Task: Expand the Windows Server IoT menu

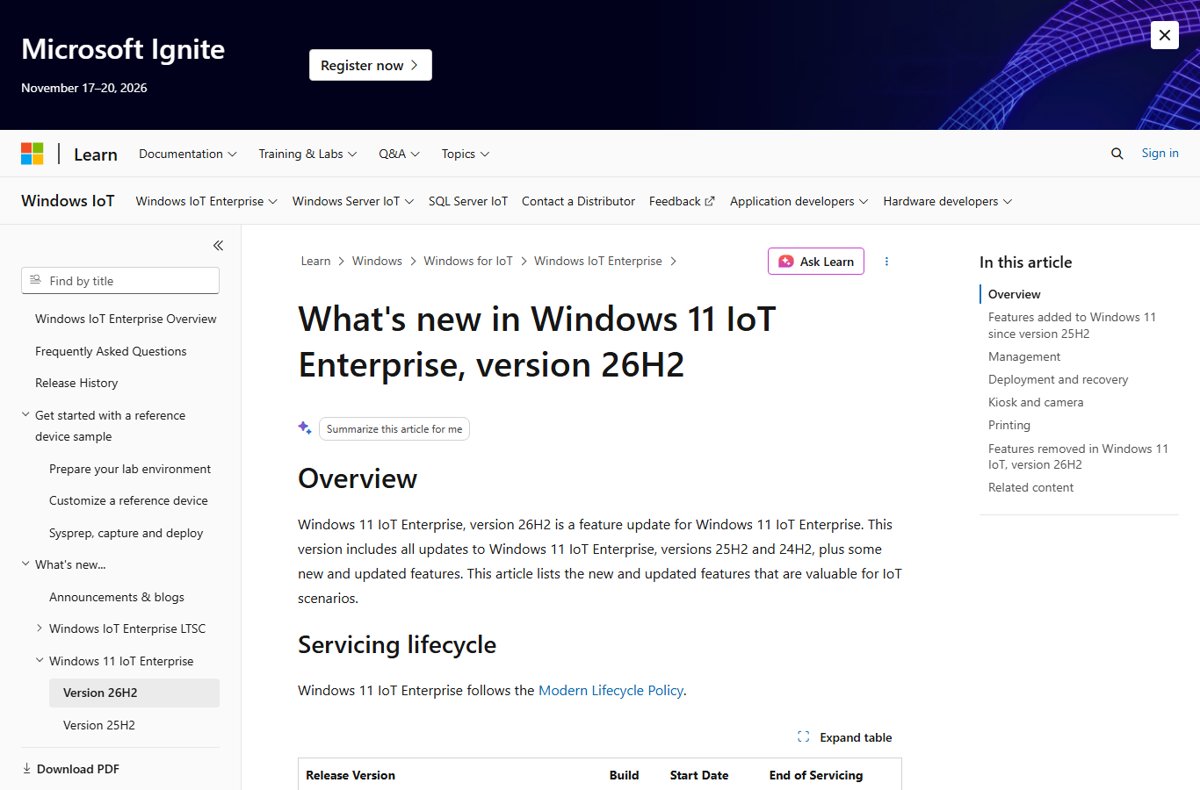Action: [353, 201]
